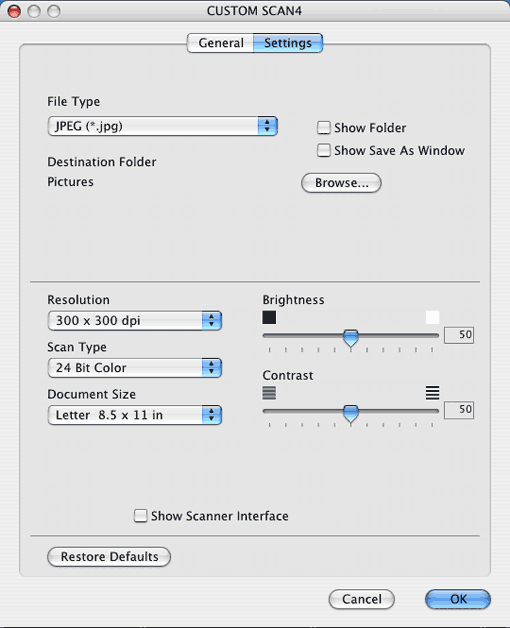Open the Letter document size dropdown

tap(135, 415)
